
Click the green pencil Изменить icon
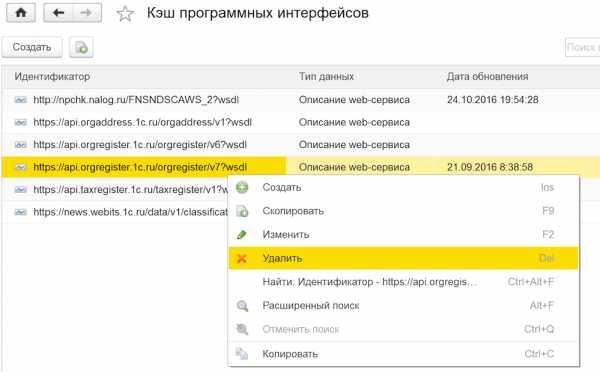(241, 235)
